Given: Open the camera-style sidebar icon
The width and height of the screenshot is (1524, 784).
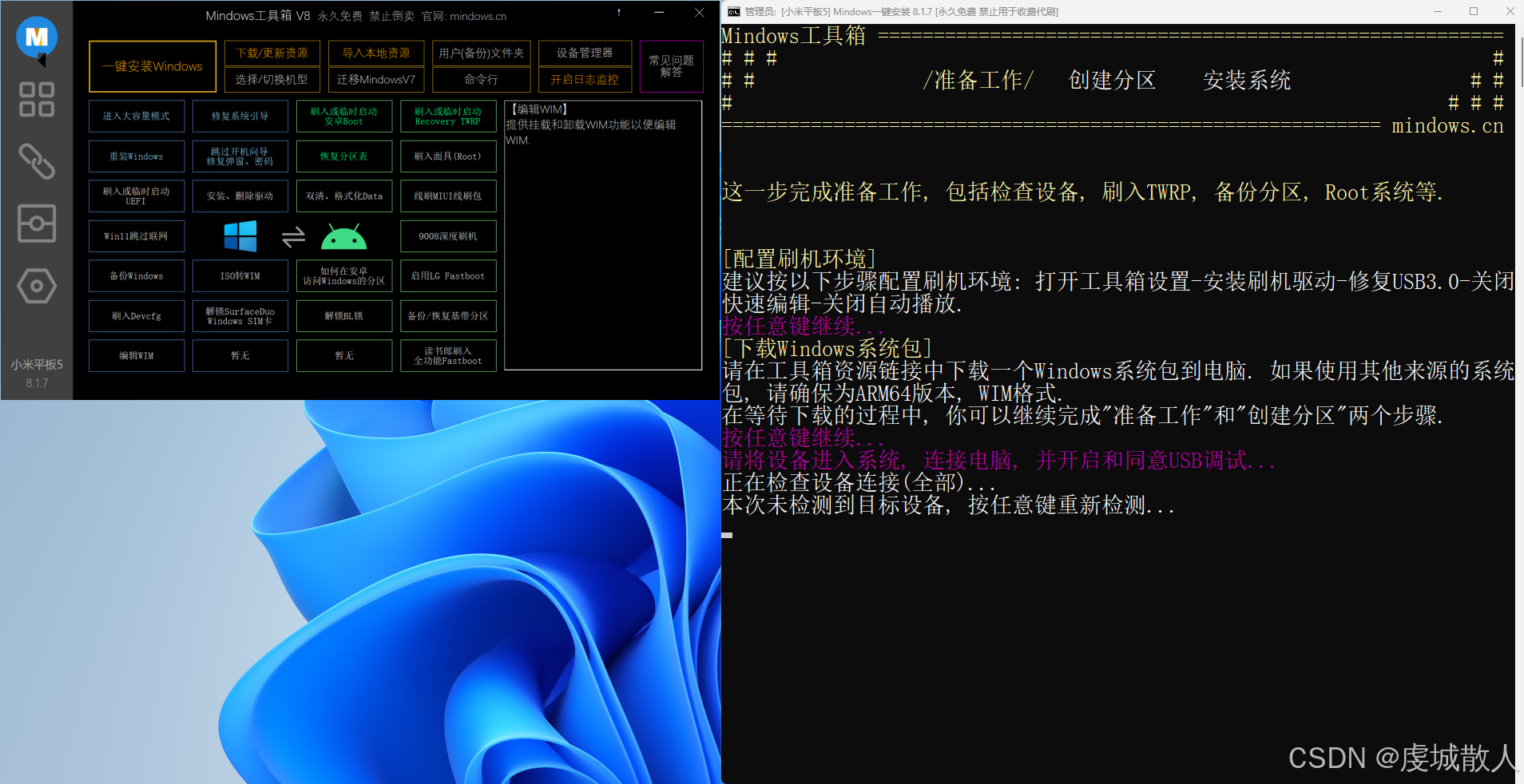Looking at the screenshot, I should [x=37, y=224].
